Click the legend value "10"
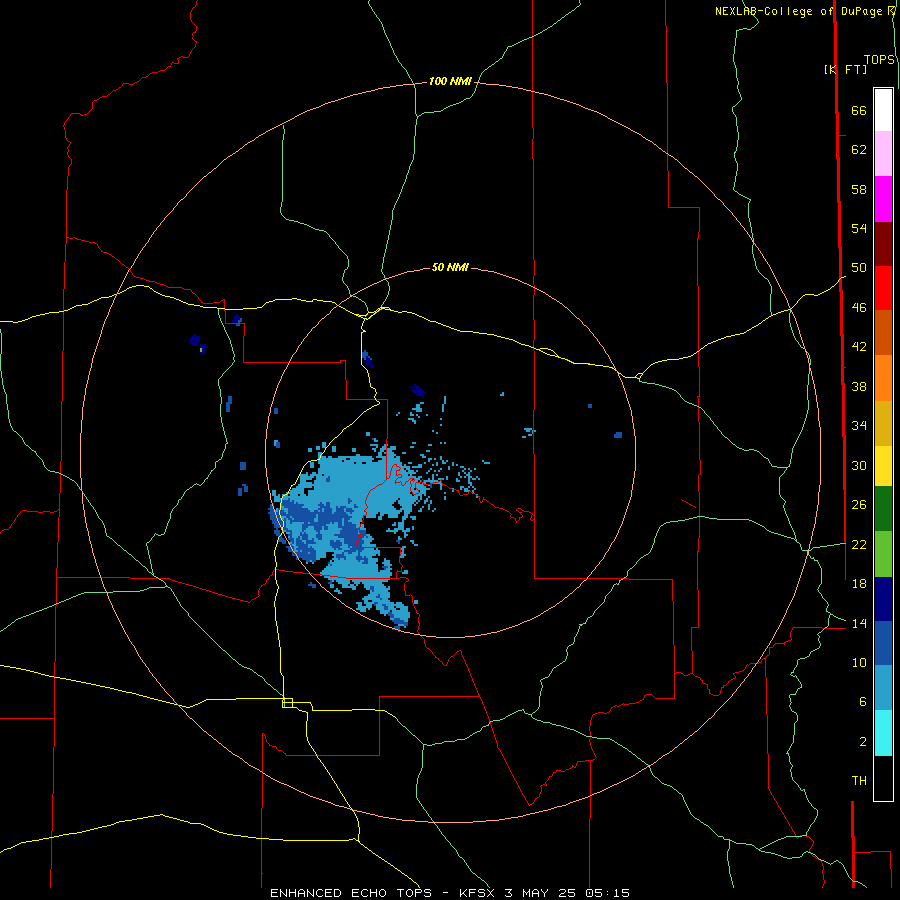Viewport: 900px width, 900px height. tap(859, 662)
